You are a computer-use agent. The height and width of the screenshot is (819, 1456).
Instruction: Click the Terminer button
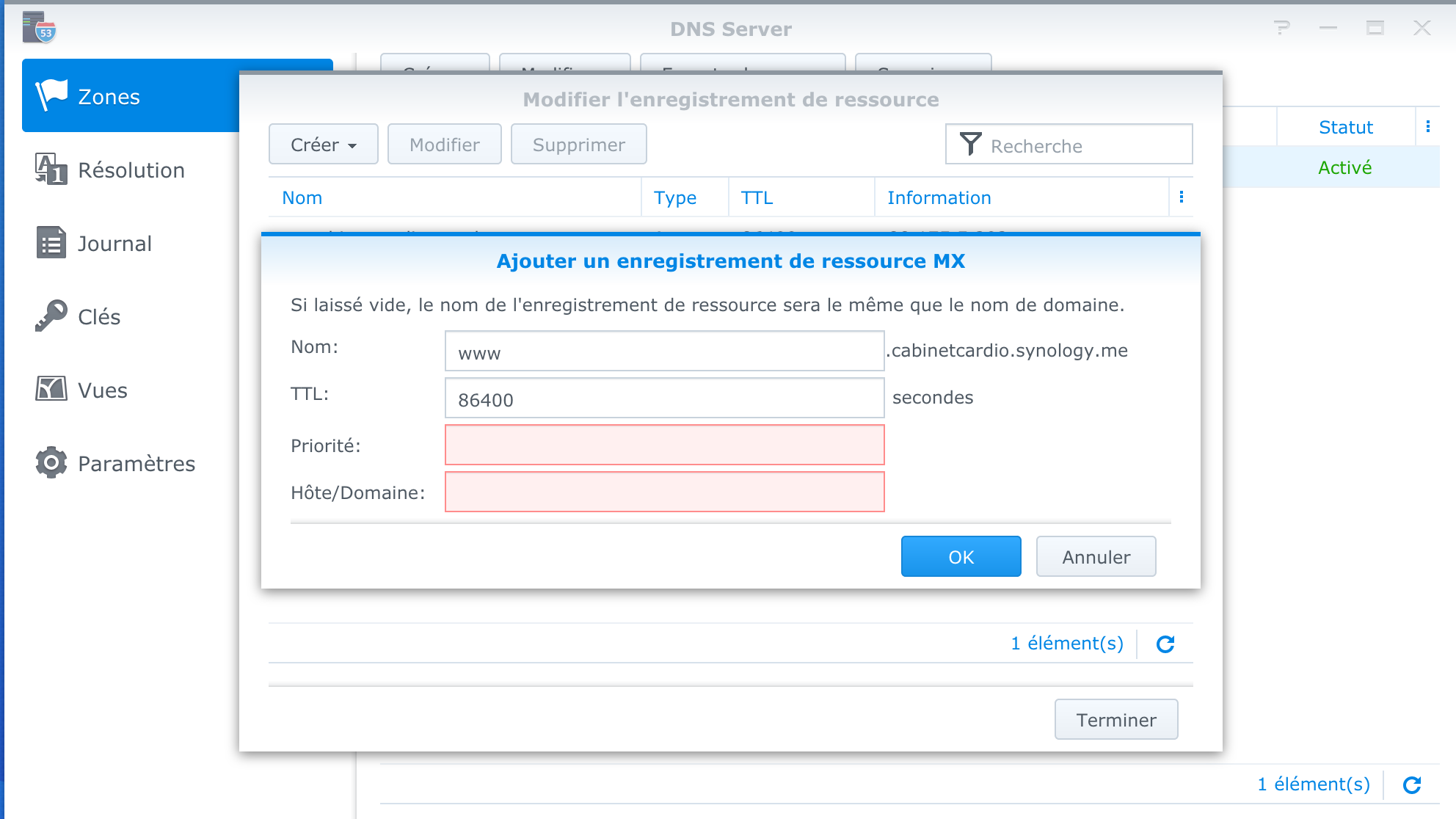(x=1115, y=719)
